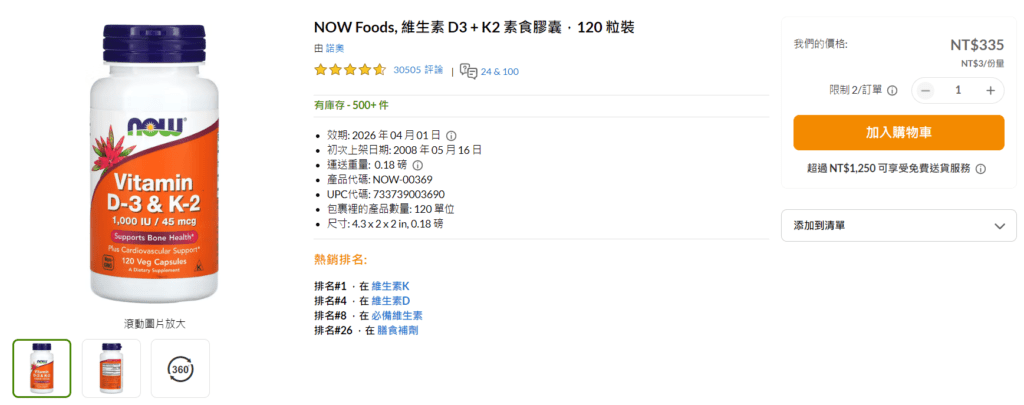Screen dimensions: 1024x405
Task: Open the 360 degree product view
Action: coord(180,368)
